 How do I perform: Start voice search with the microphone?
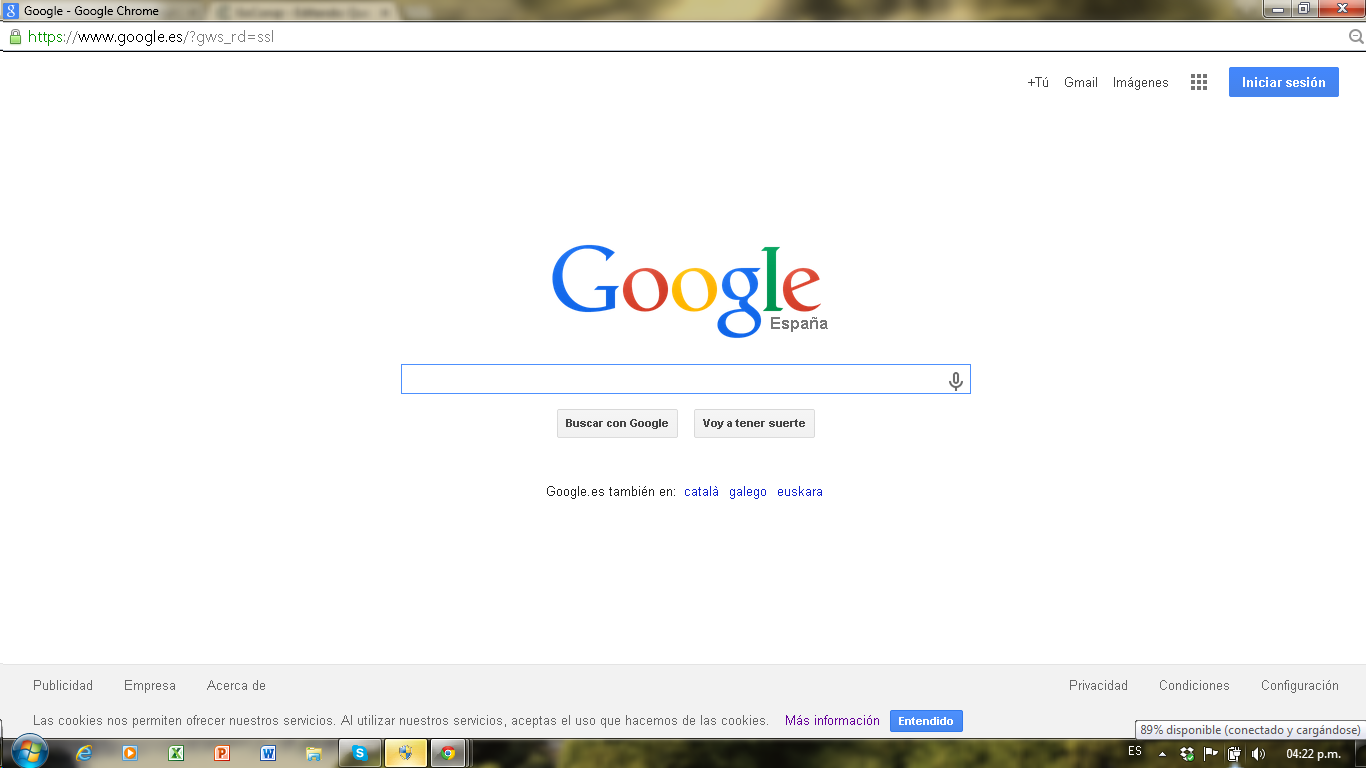956,380
